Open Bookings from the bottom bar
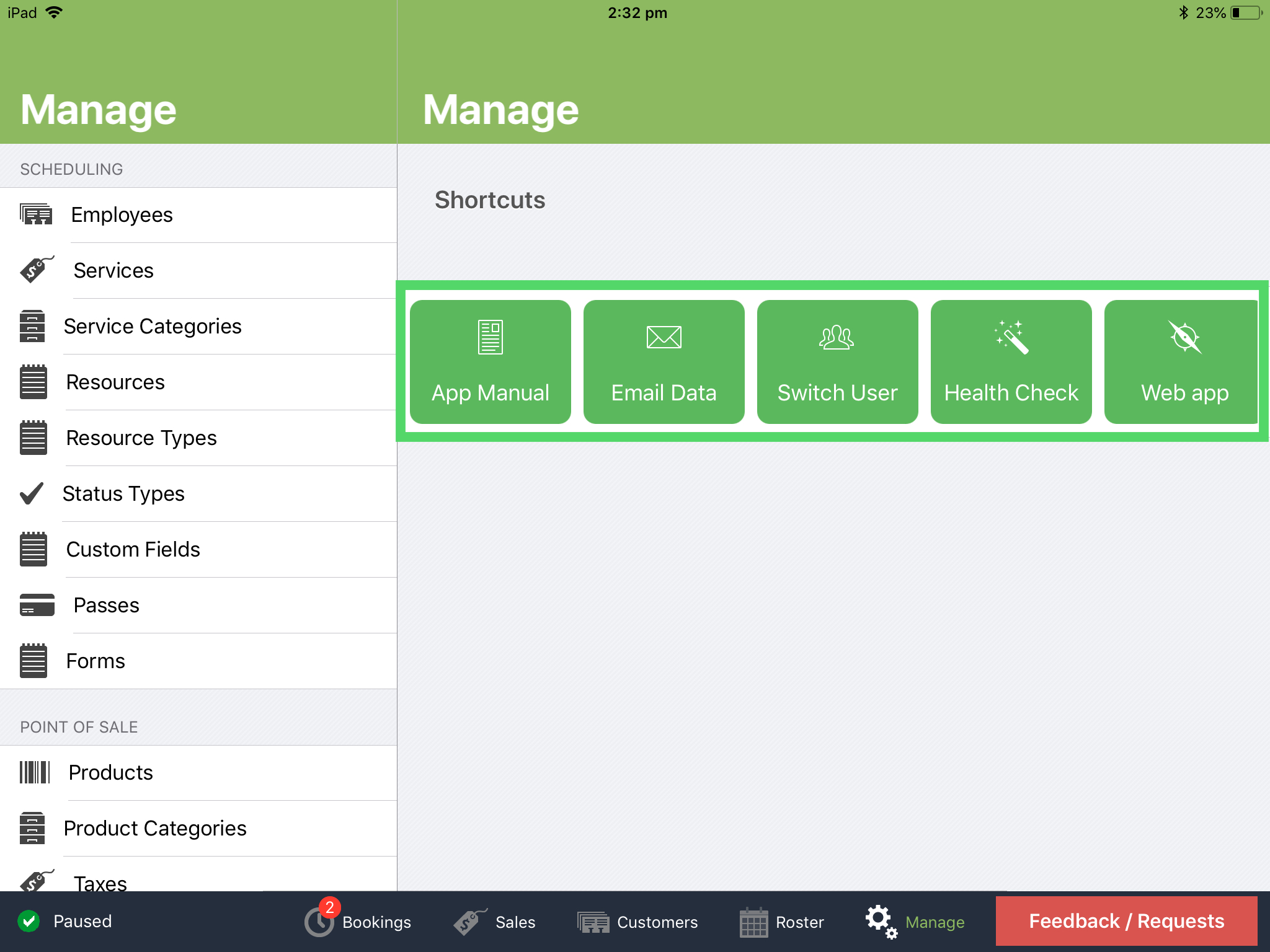 [358, 922]
